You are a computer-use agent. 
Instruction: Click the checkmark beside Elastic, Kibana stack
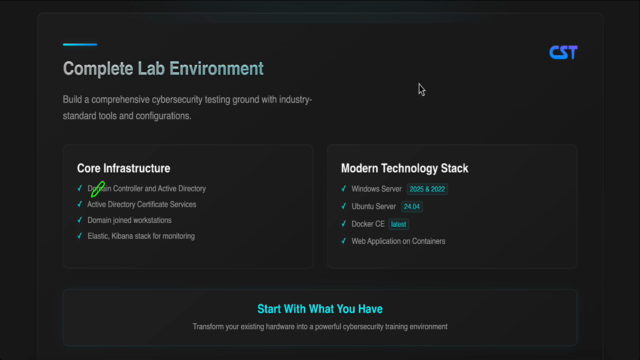80,236
